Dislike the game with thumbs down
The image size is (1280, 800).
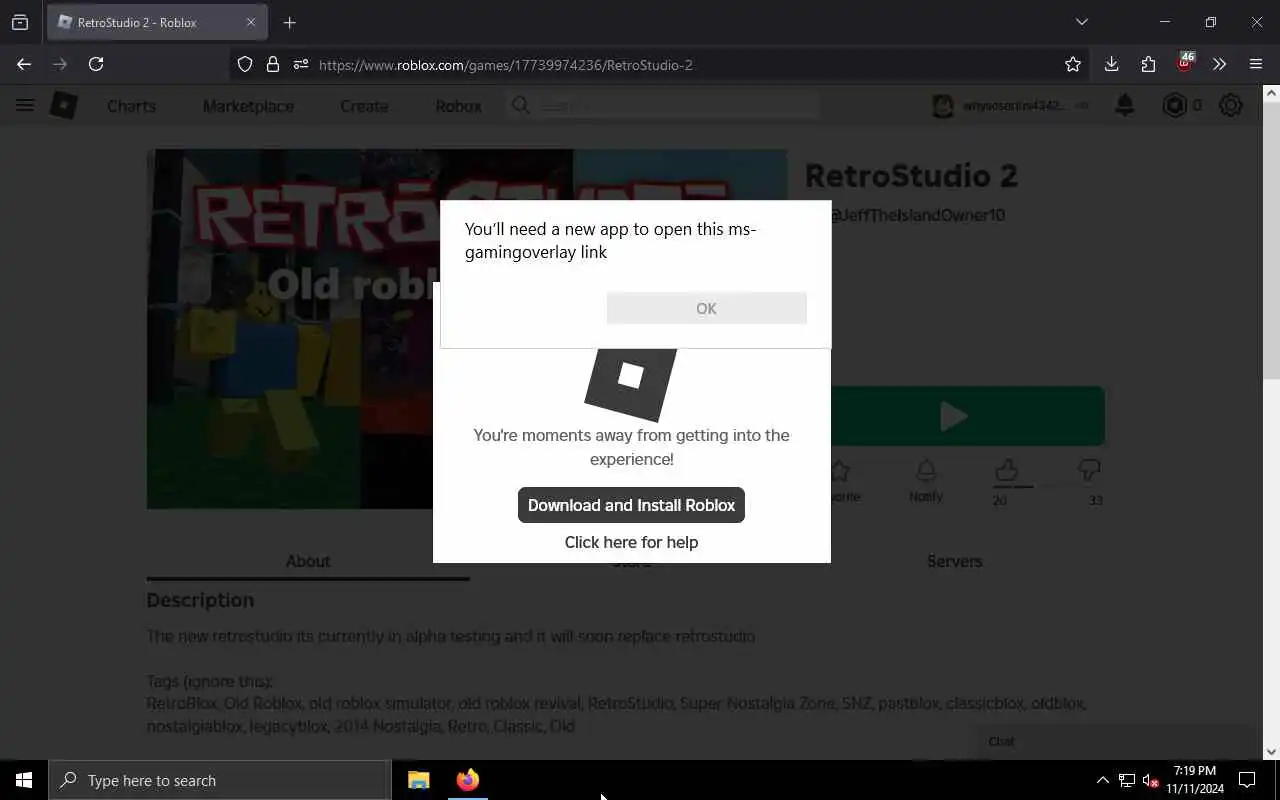(1089, 469)
